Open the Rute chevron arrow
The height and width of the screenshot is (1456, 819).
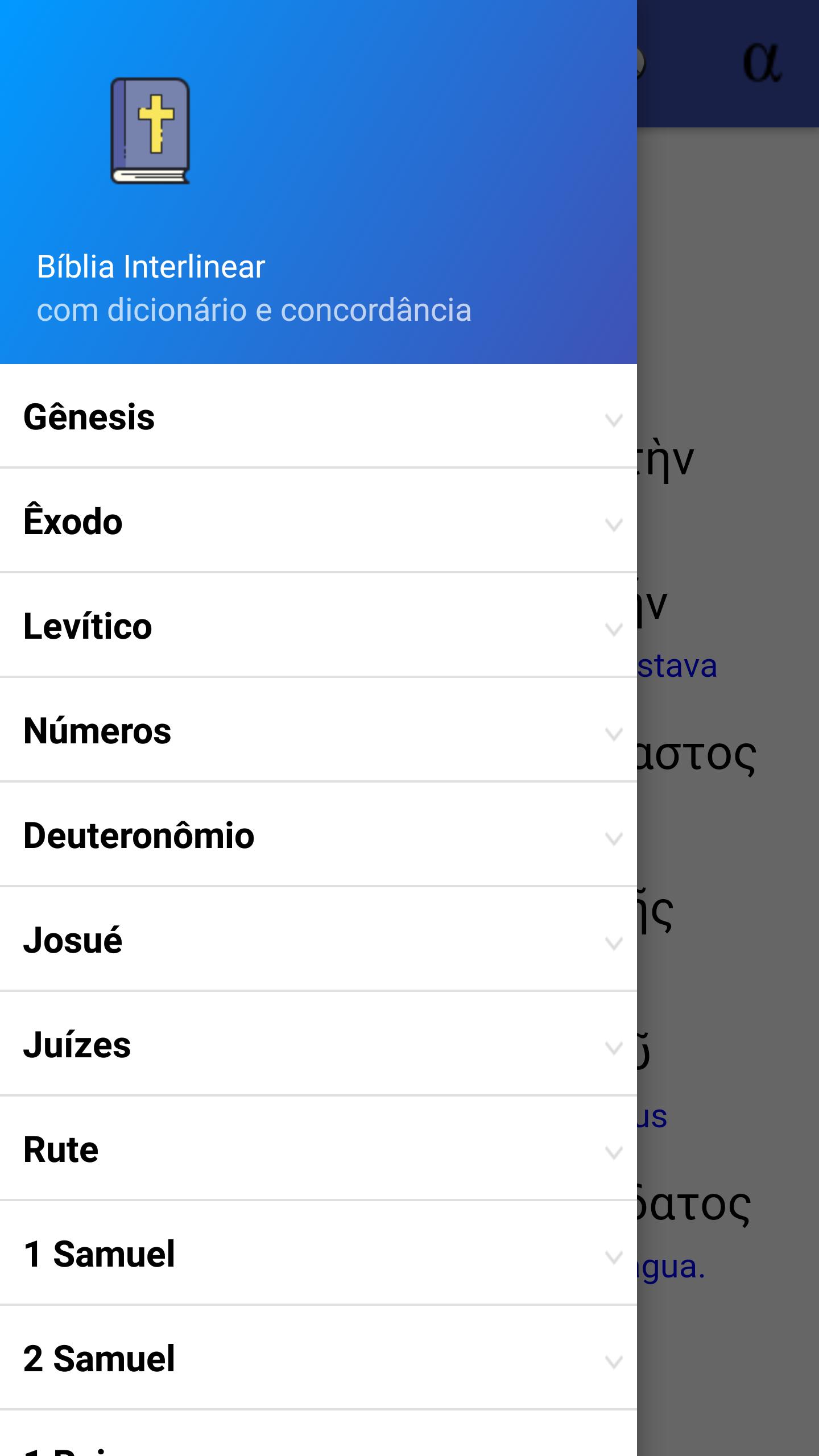[613, 1153]
